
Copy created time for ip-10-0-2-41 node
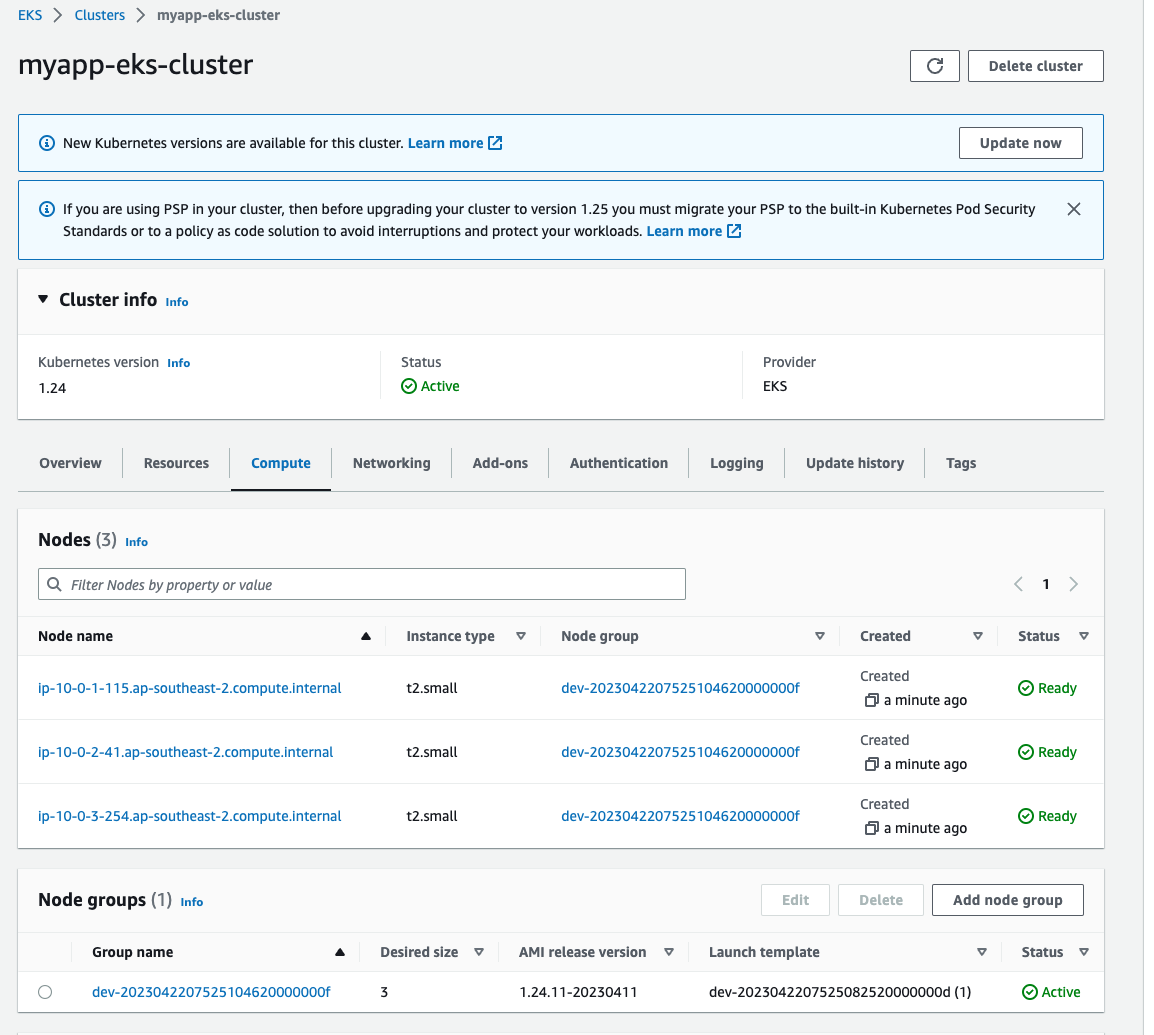871,764
